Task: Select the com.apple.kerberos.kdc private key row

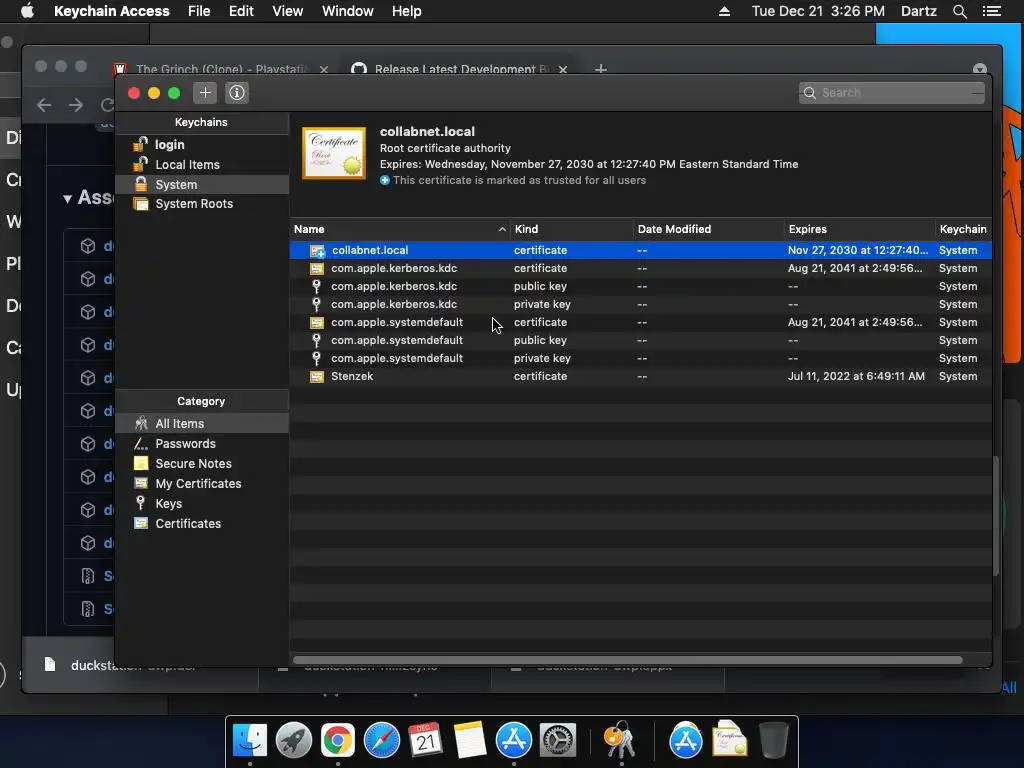Action: [x=641, y=304]
